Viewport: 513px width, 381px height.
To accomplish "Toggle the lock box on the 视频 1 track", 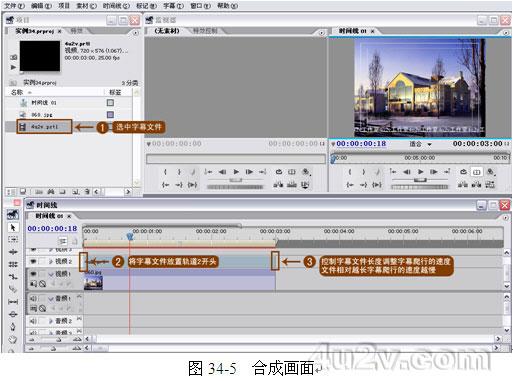I will tap(42, 274).
